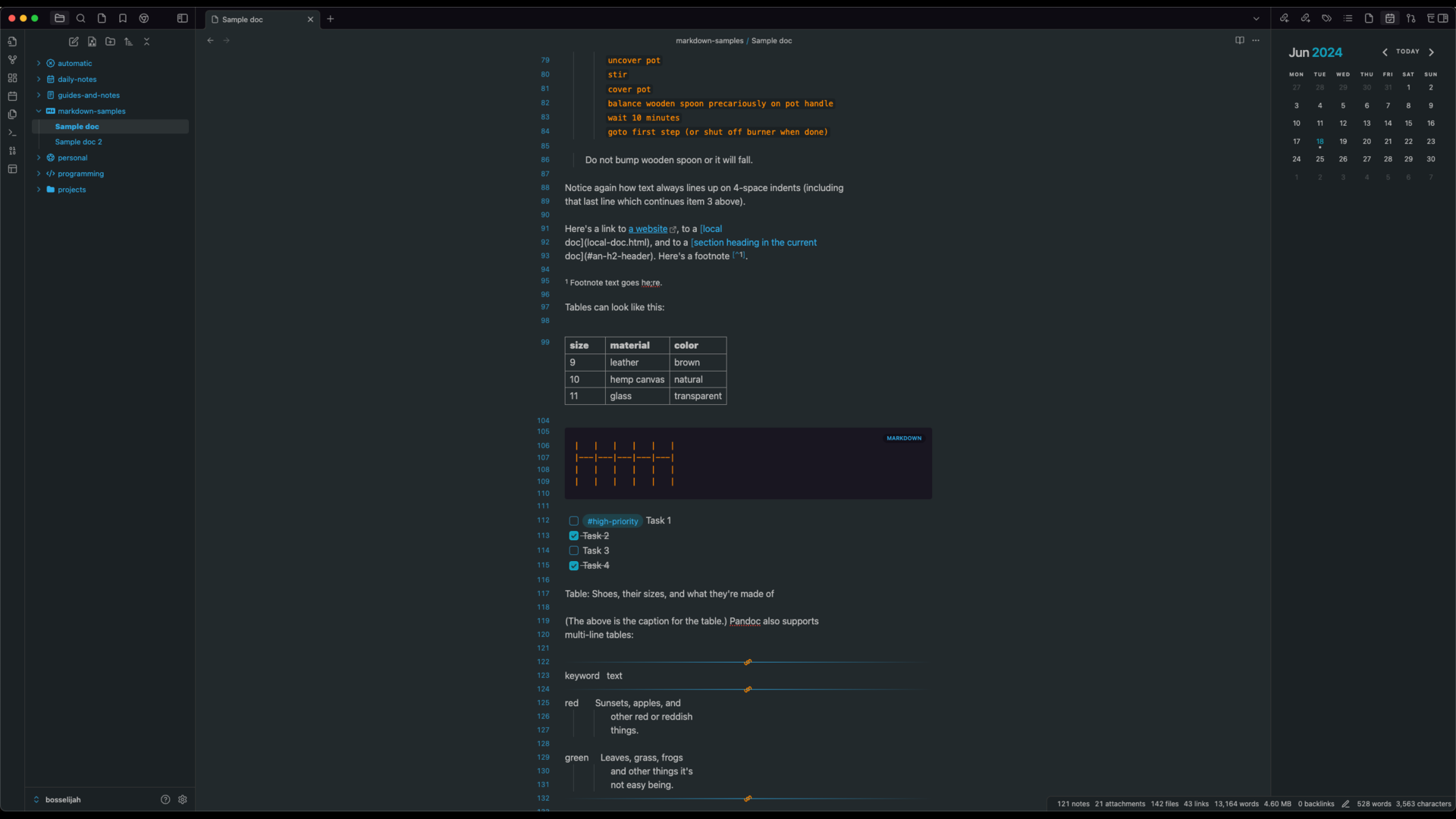Image resolution: width=1456 pixels, height=819 pixels.
Task: Create a new folder in explorer
Action: (110, 42)
